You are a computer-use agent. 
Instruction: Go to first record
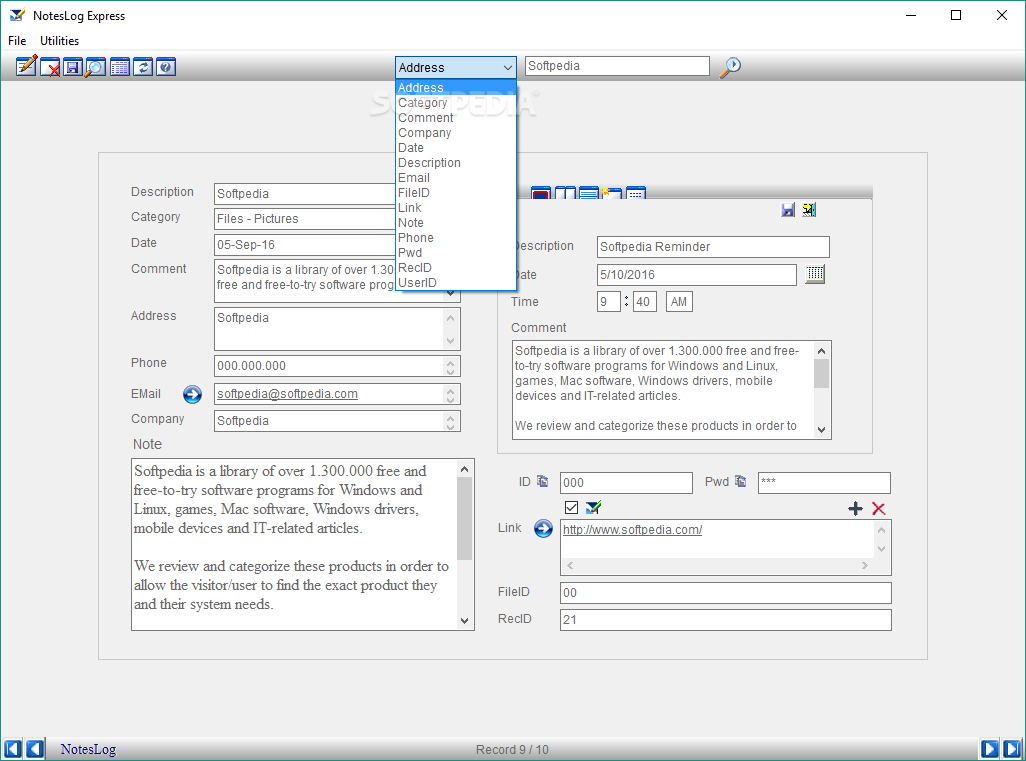tap(12, 749)
